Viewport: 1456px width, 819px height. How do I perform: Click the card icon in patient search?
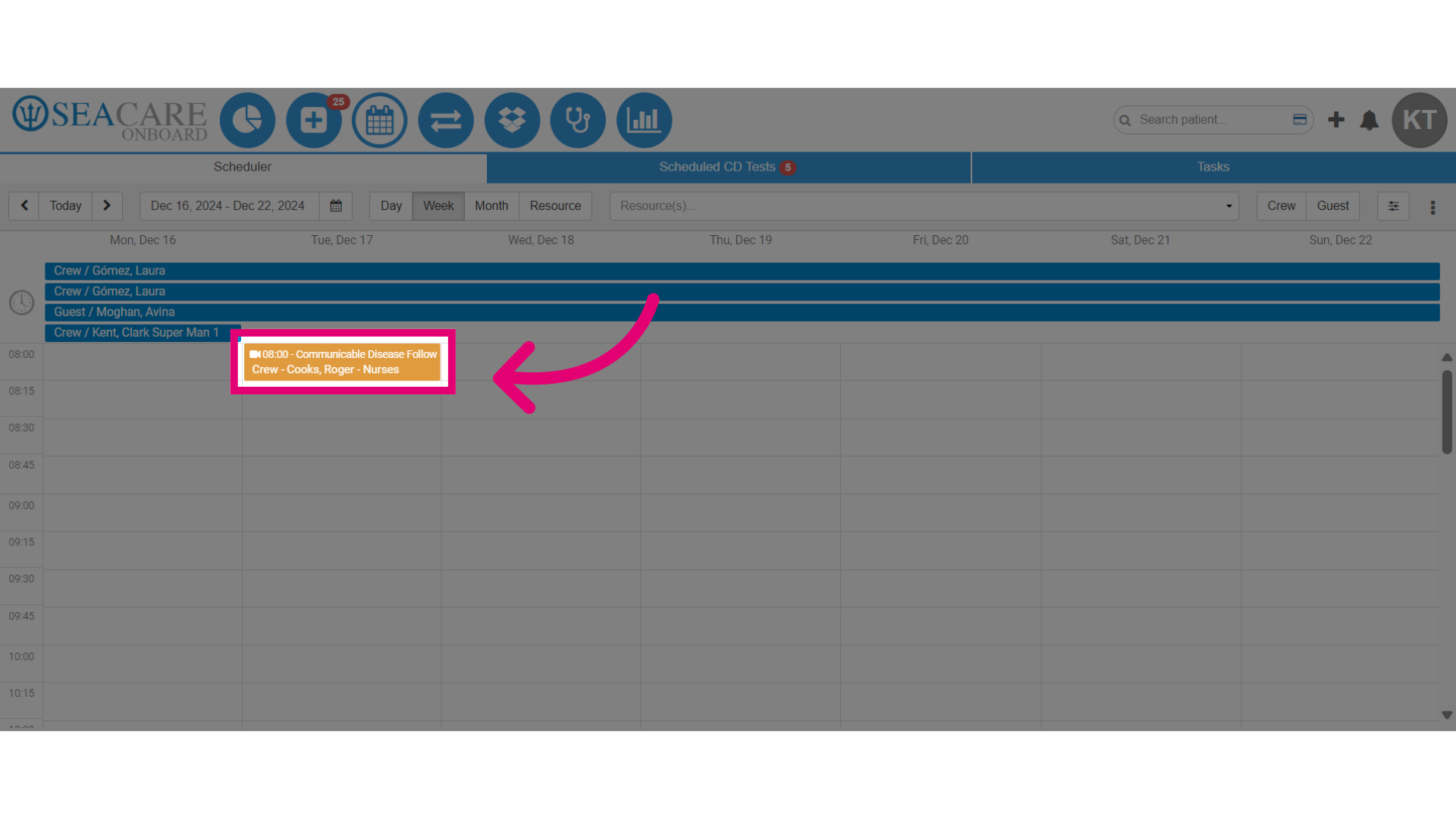coord(1300,120)
